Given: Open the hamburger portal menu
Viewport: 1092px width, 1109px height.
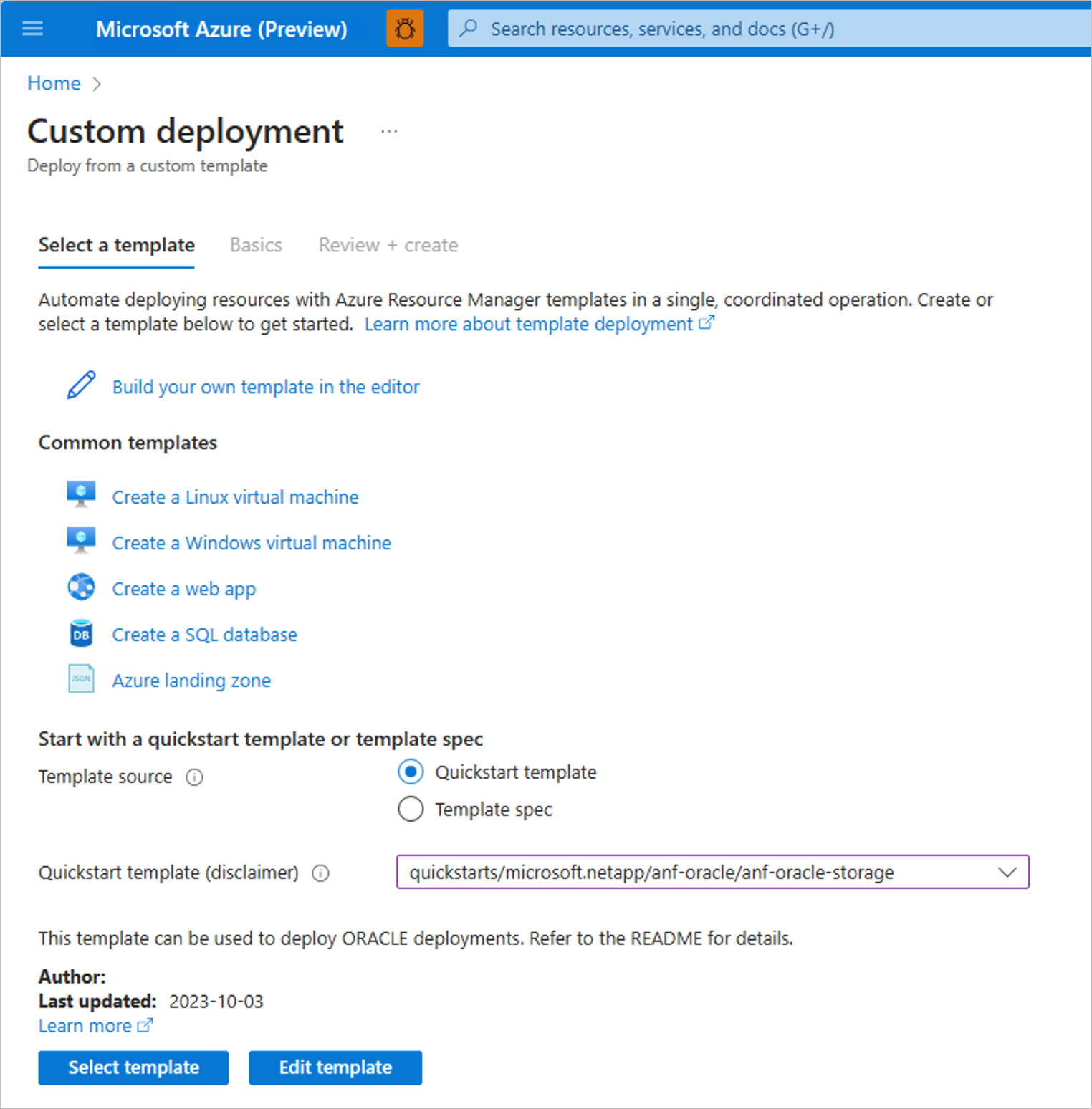Looking at the screenshot, I should tap(33, 29).
